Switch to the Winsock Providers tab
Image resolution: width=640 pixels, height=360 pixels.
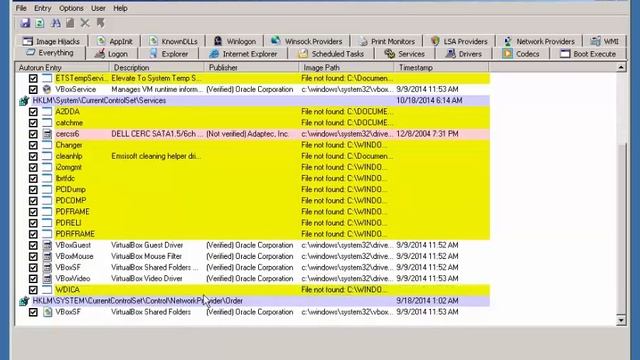(x=307, y=41)
